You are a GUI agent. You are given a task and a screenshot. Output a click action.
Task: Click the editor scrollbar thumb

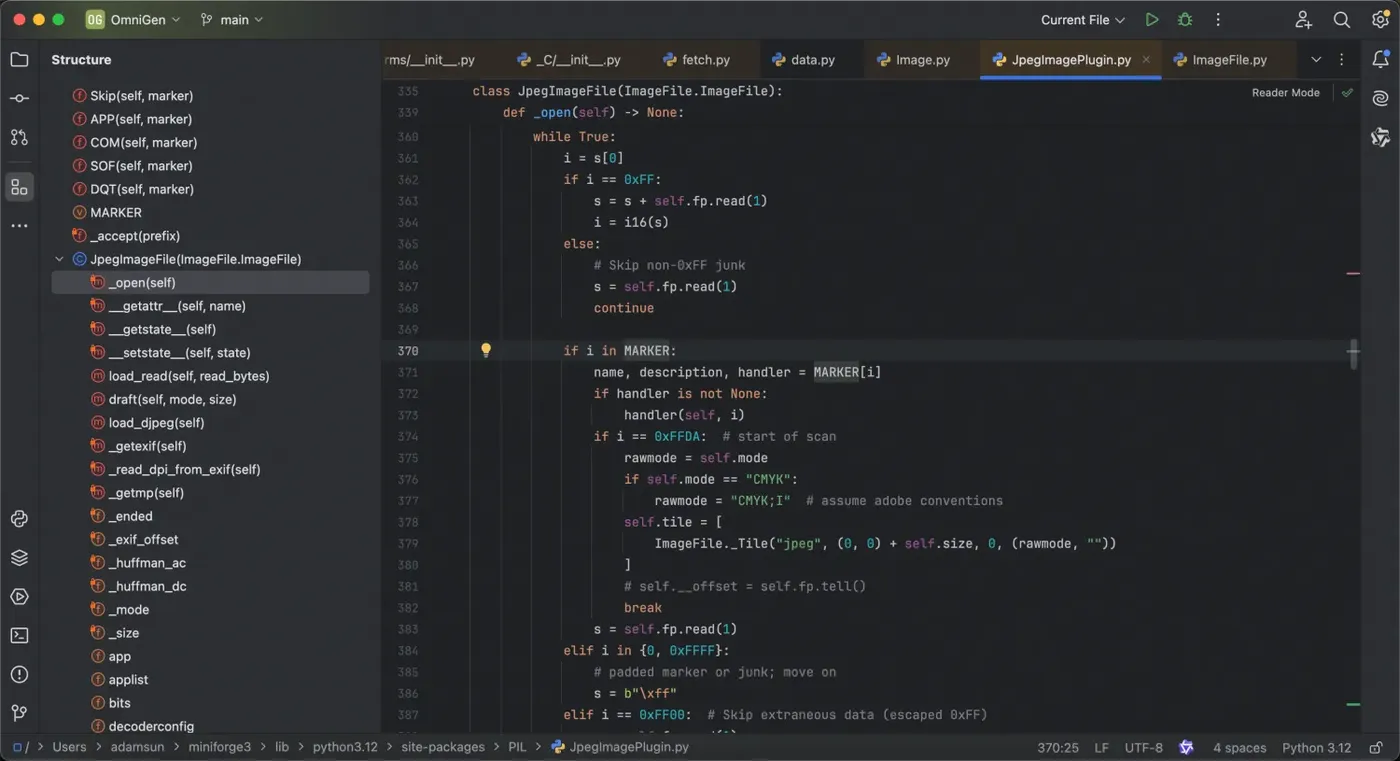(1353, 354)
